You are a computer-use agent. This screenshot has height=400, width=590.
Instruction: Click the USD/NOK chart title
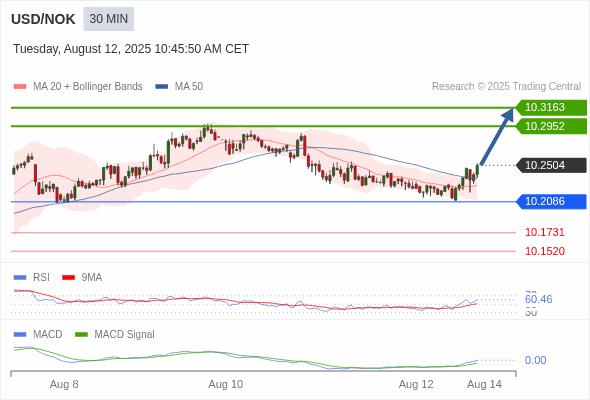43,19
